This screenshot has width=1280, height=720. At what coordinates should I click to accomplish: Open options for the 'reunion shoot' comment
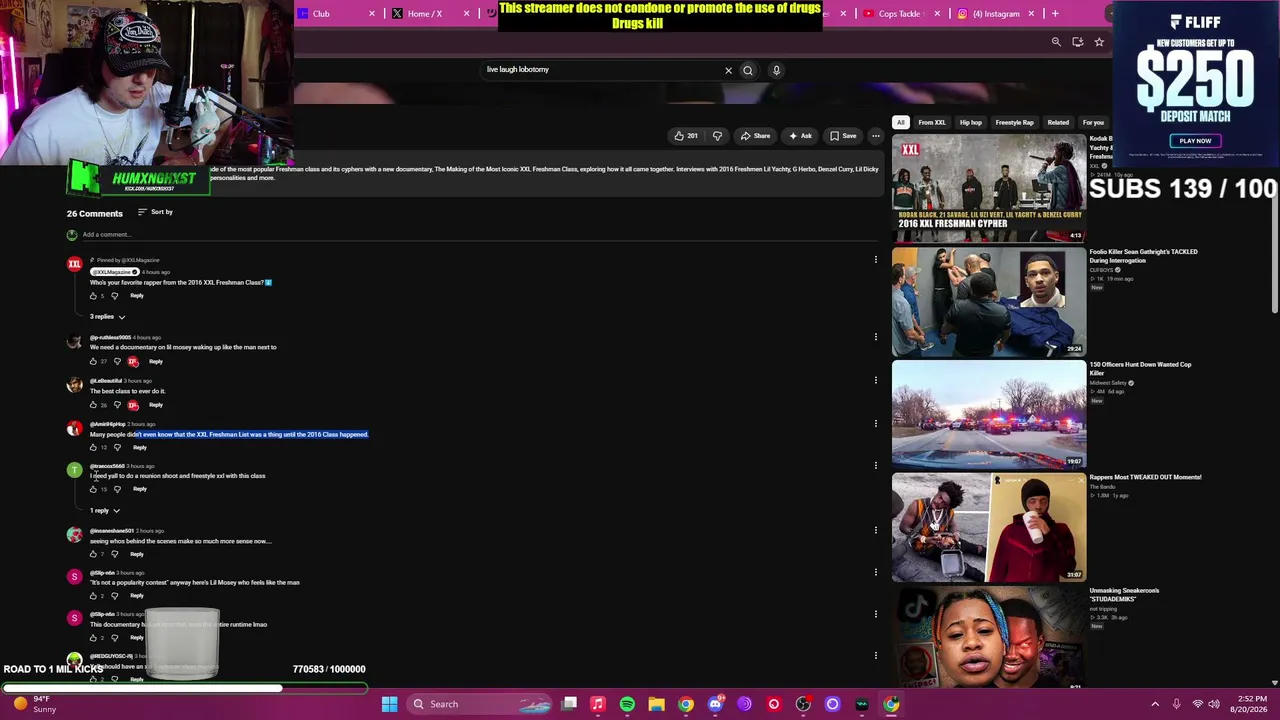coord(875,465)
